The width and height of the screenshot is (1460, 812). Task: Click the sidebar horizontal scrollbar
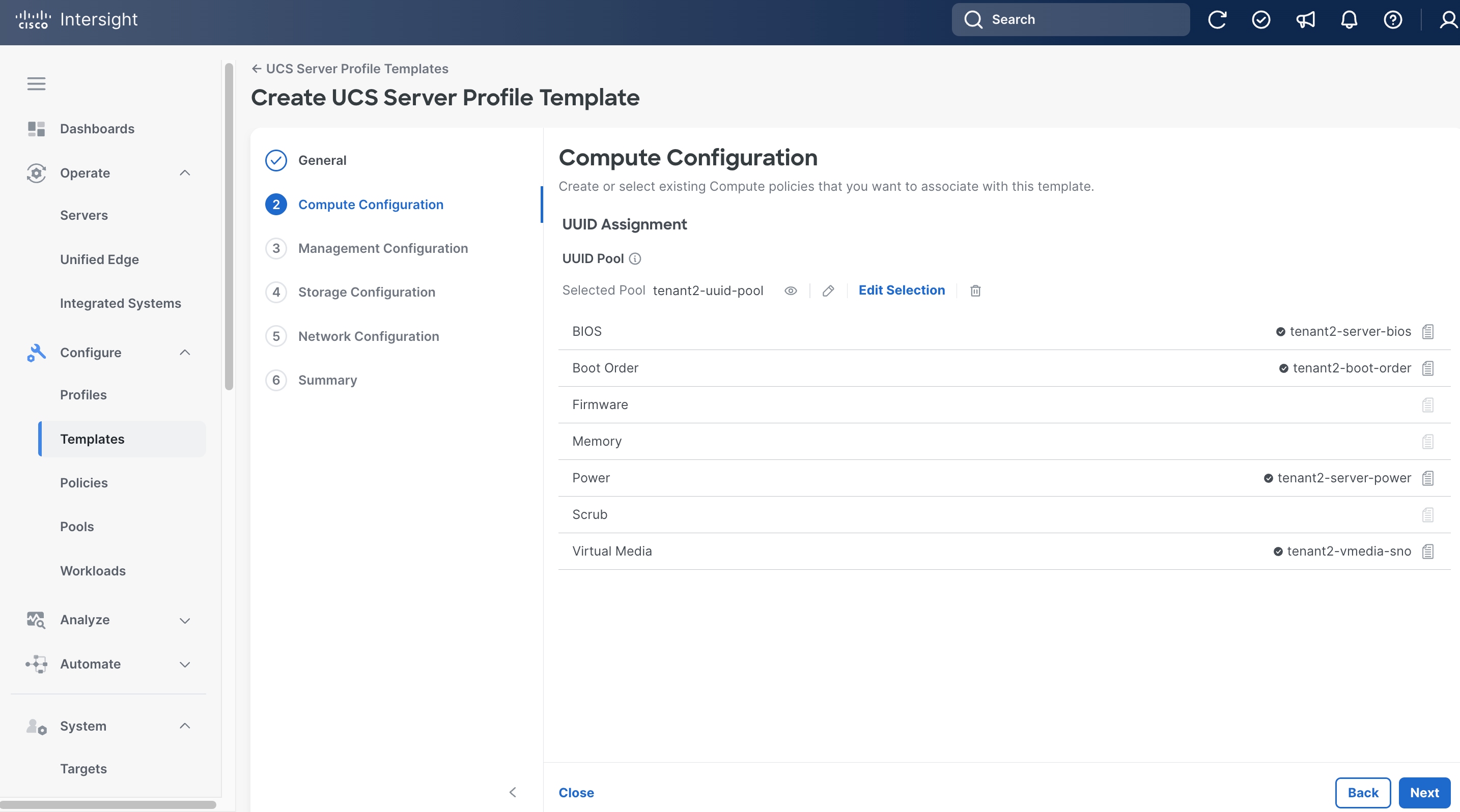click(108, 805)
